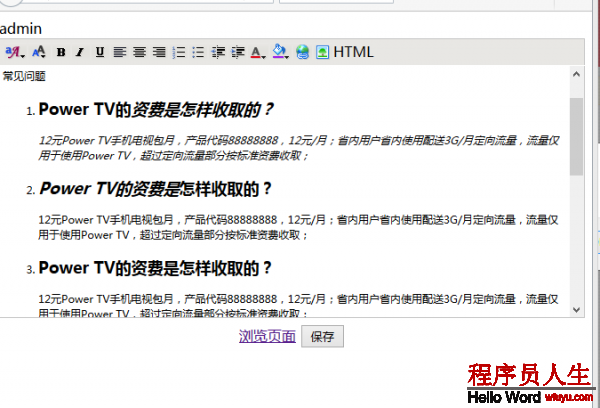Click first question heading Power TV的资费
Image resolution: width=600 pixels, height=408 pixels.
[x=156, y=110]
